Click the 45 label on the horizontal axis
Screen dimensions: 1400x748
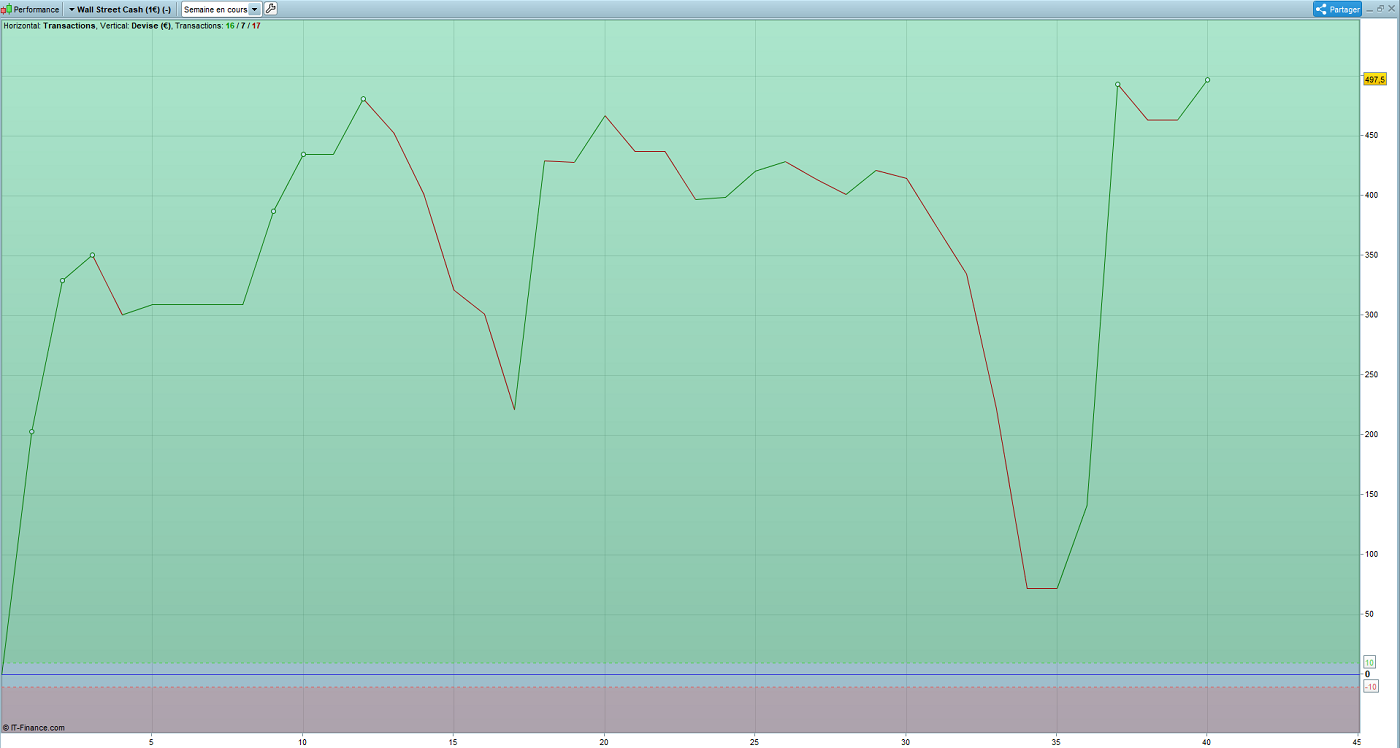tap(1357, 742)
